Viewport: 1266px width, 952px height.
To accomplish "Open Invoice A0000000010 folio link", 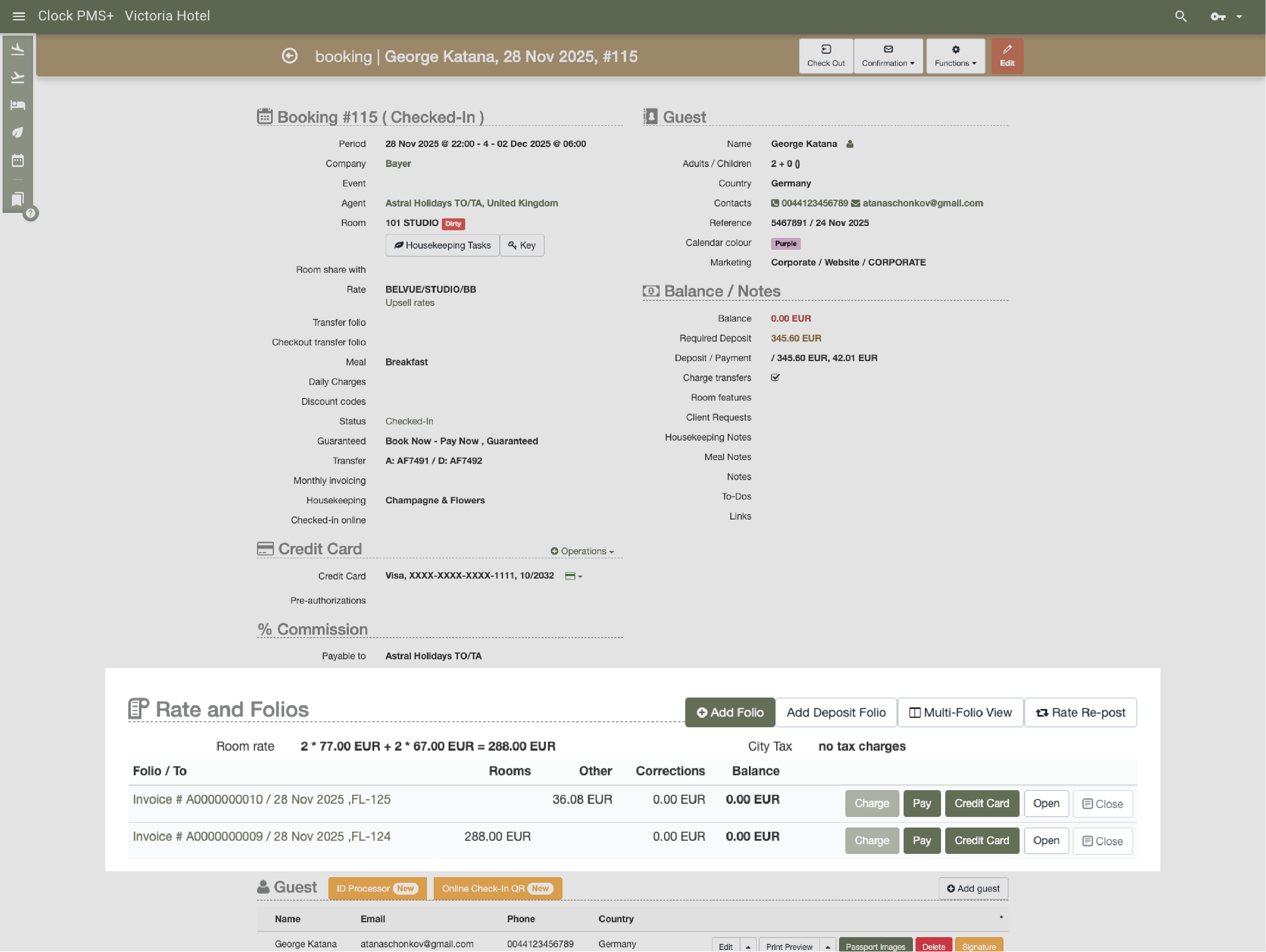I will click(x=261, y=799).
